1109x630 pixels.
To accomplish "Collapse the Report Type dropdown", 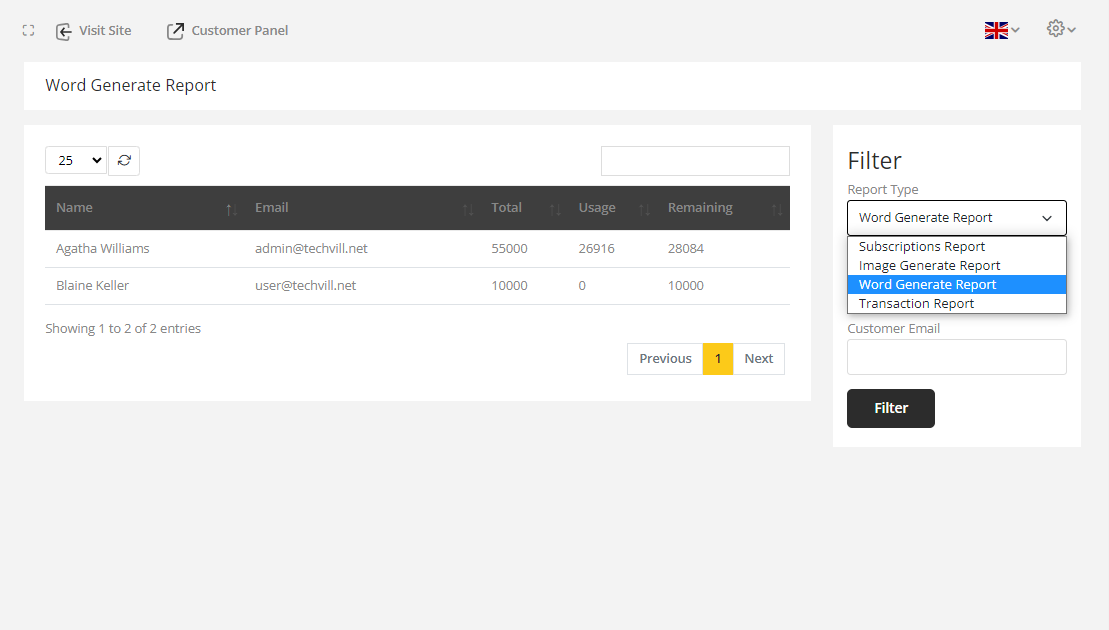I will point(956,218).
